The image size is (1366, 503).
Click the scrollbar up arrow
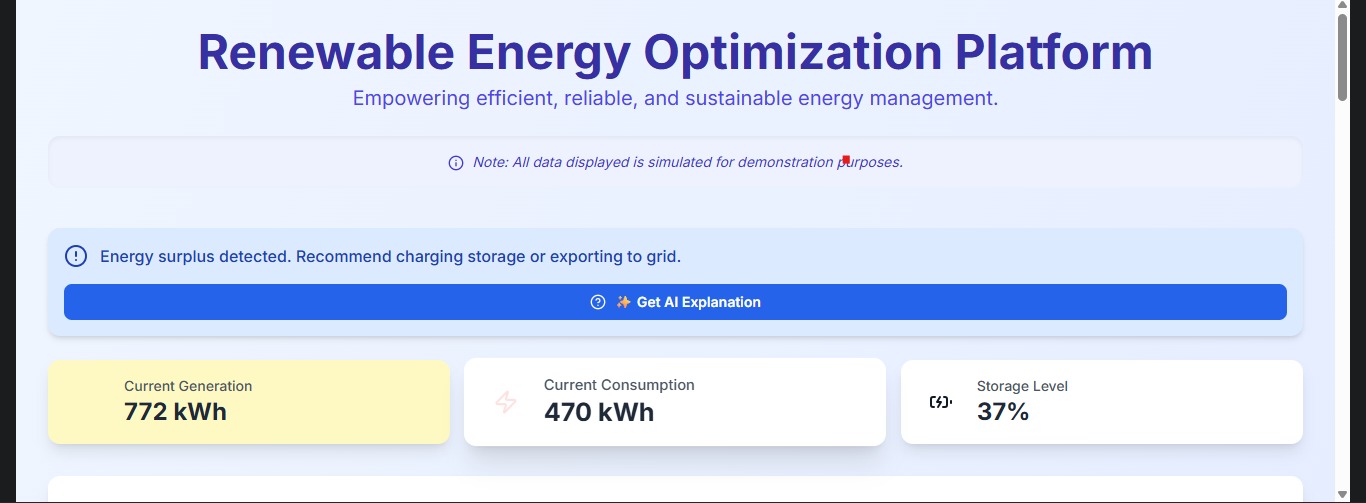pos(1342,6)
